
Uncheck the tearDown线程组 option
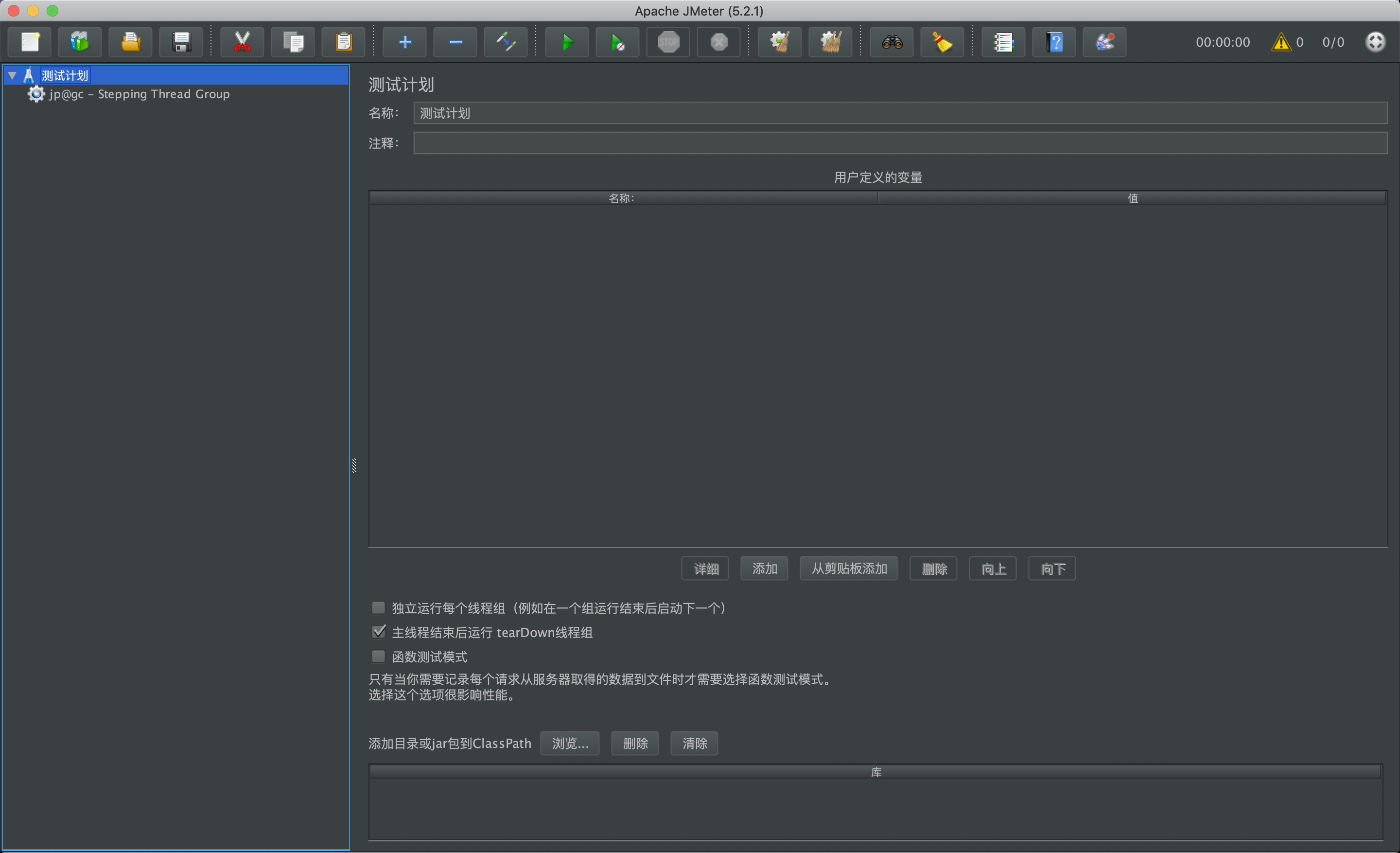(378, 632)
